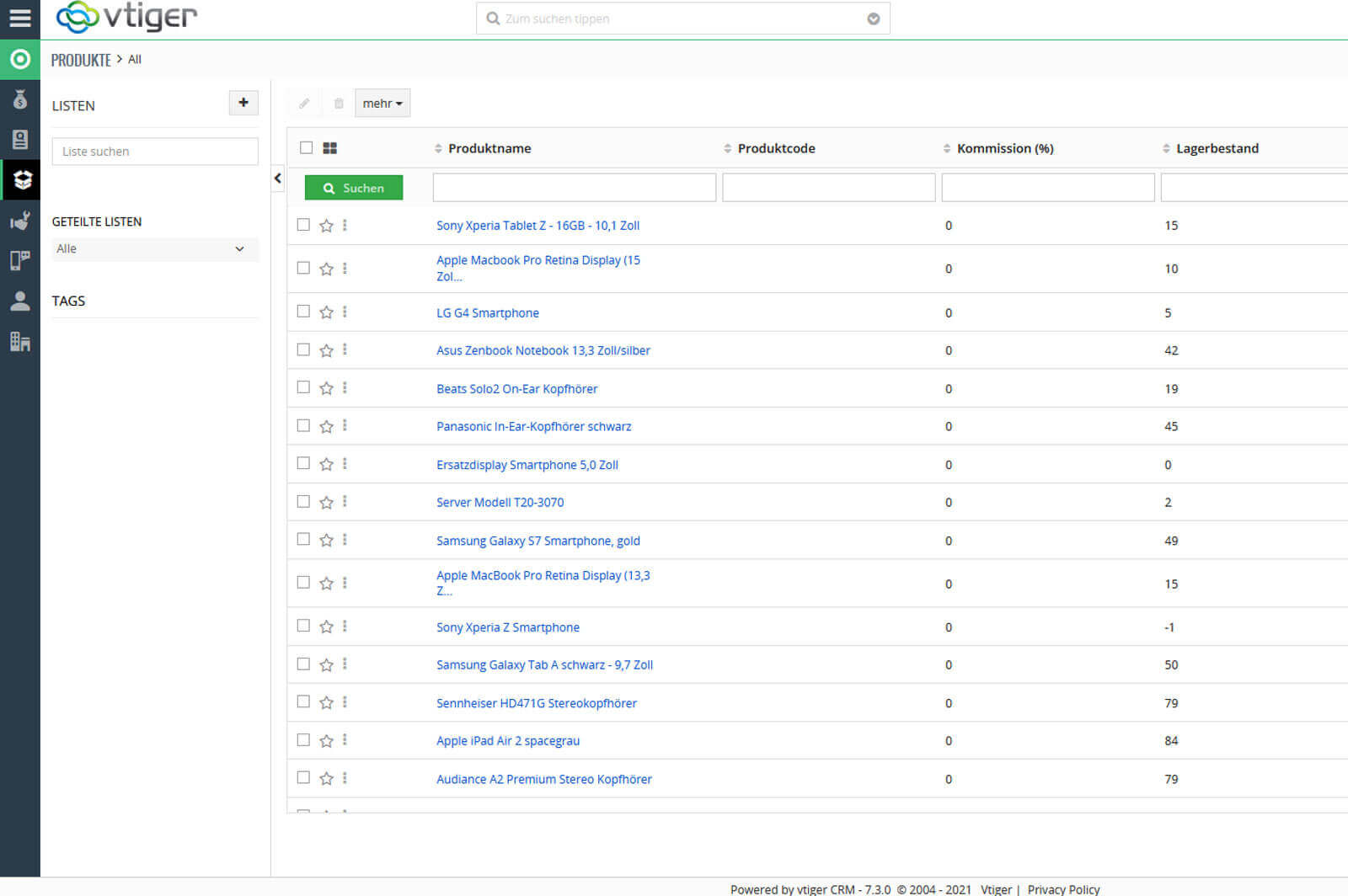This screenshot has width=1348, height=896.
Task: Click the money bag sidebar icon
Action: 20,99
